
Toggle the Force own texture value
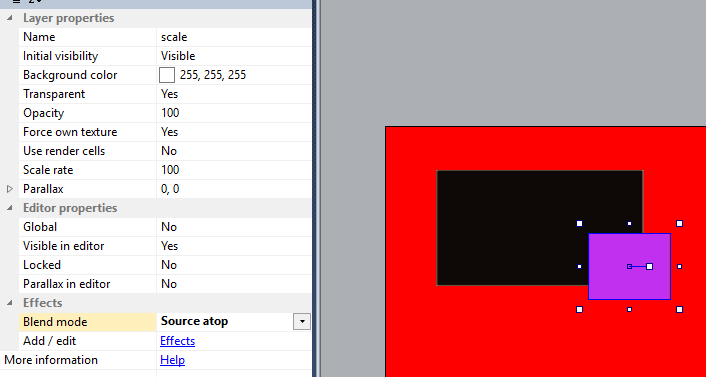[x=233, y=132]
